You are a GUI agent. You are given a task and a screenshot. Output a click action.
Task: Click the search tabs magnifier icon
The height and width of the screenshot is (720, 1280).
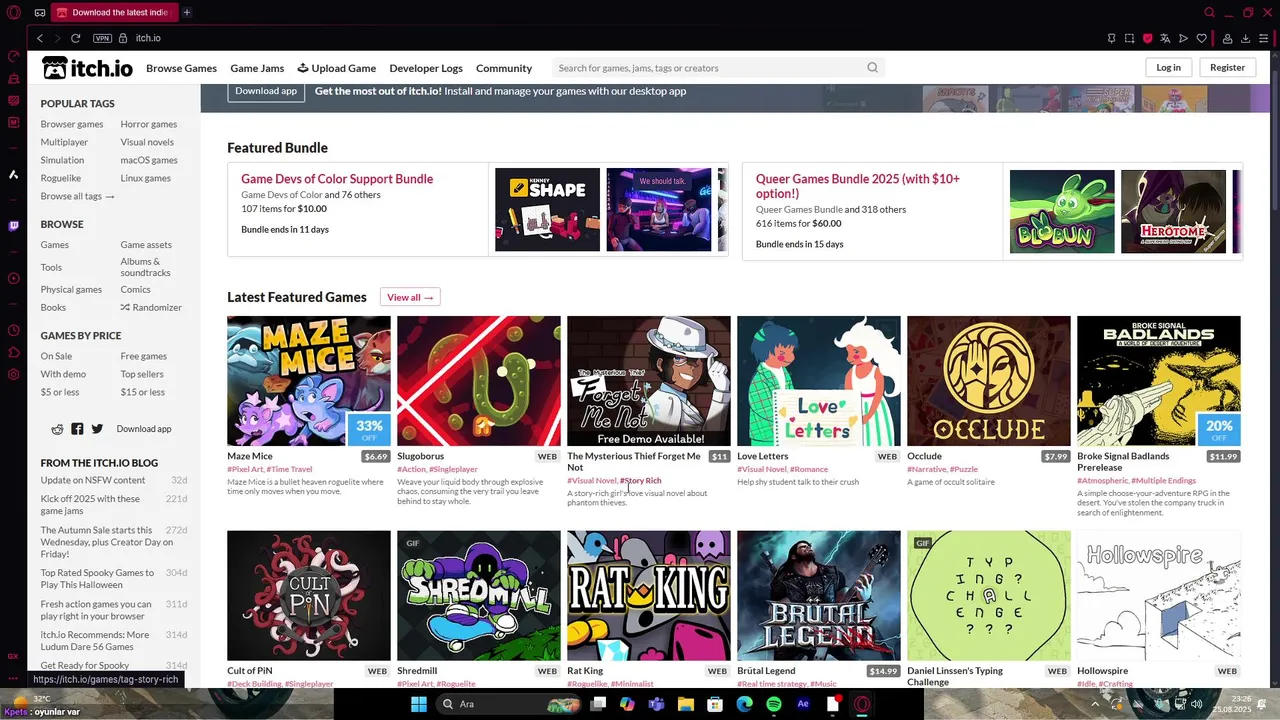click(x=1209, y=12)
